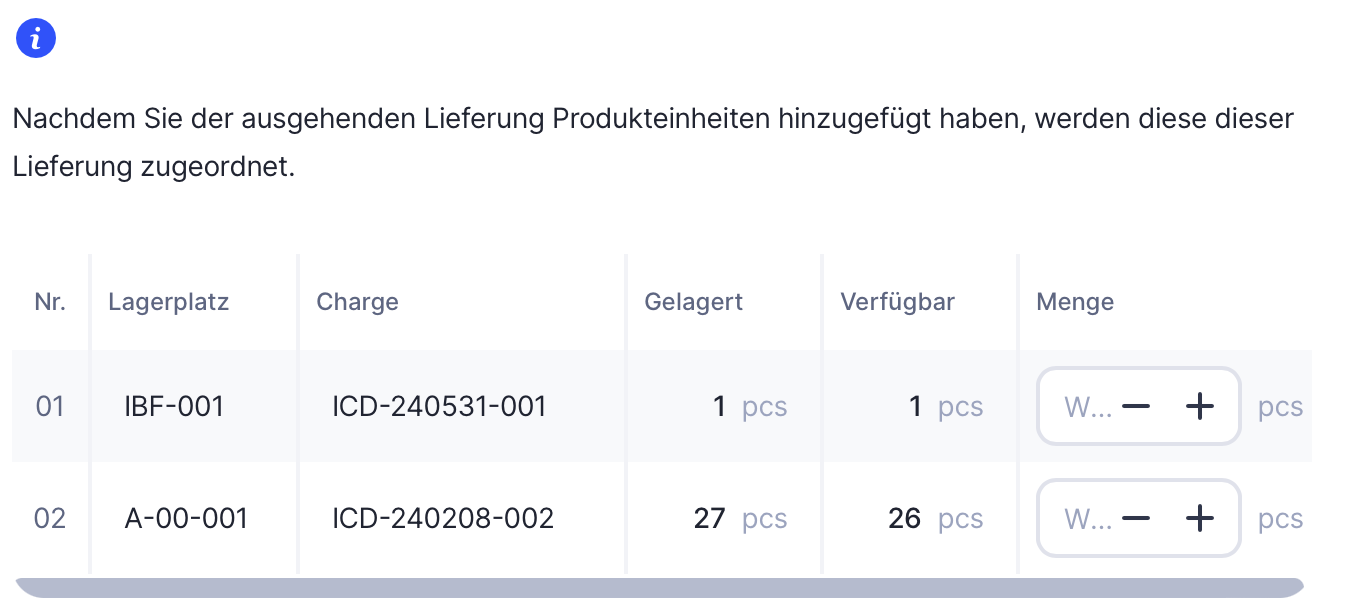Click the Lagerplatz column header
The width and height of the screenshot is (1358, 614).
pyautogui.click(x=168, y=302)
